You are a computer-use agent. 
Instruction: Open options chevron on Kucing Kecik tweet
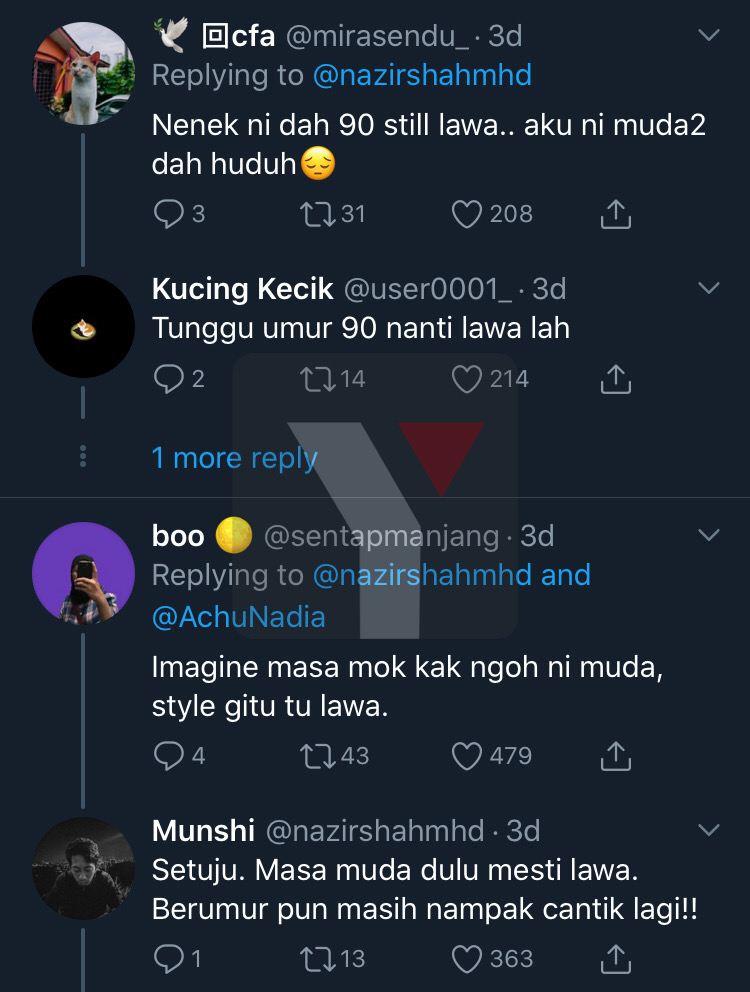(x=708, y=288)
